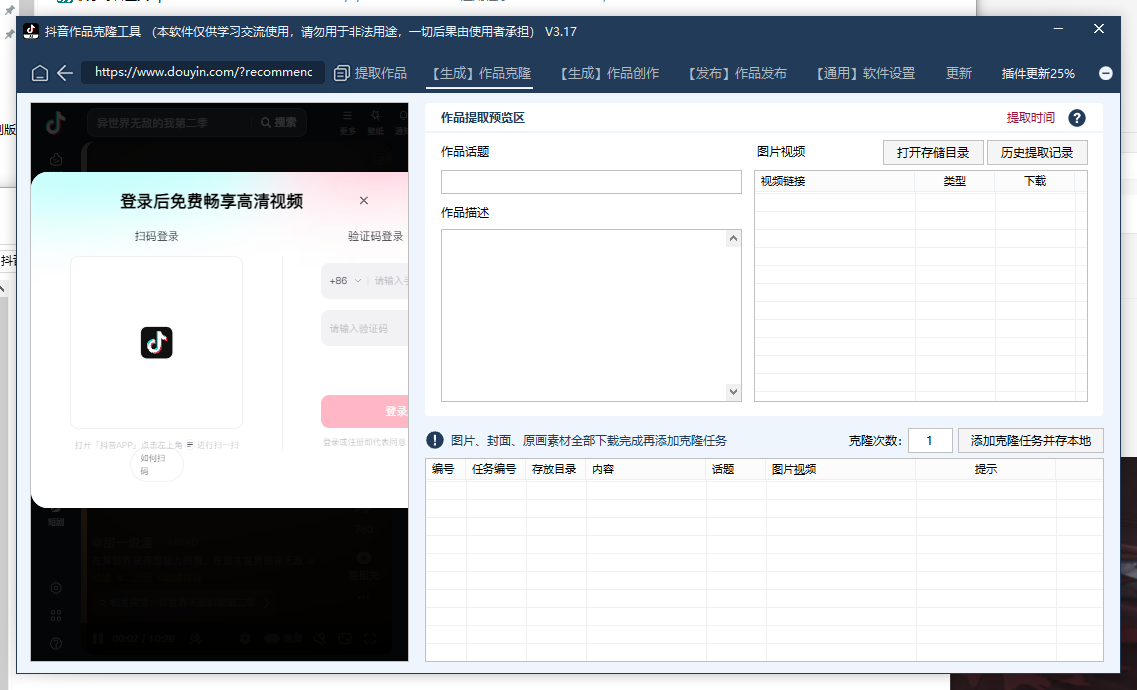Click the app logo in the title bar
The height and width of the screenshot is (690, 1137).
point(31,31)
